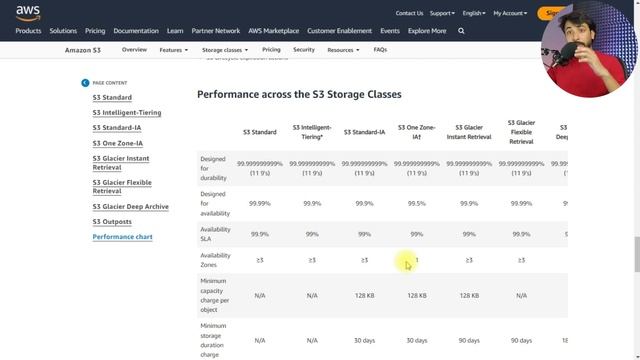
Task: Open the S3 Pricing tab in subnav
Action: (x=271, y=49)
